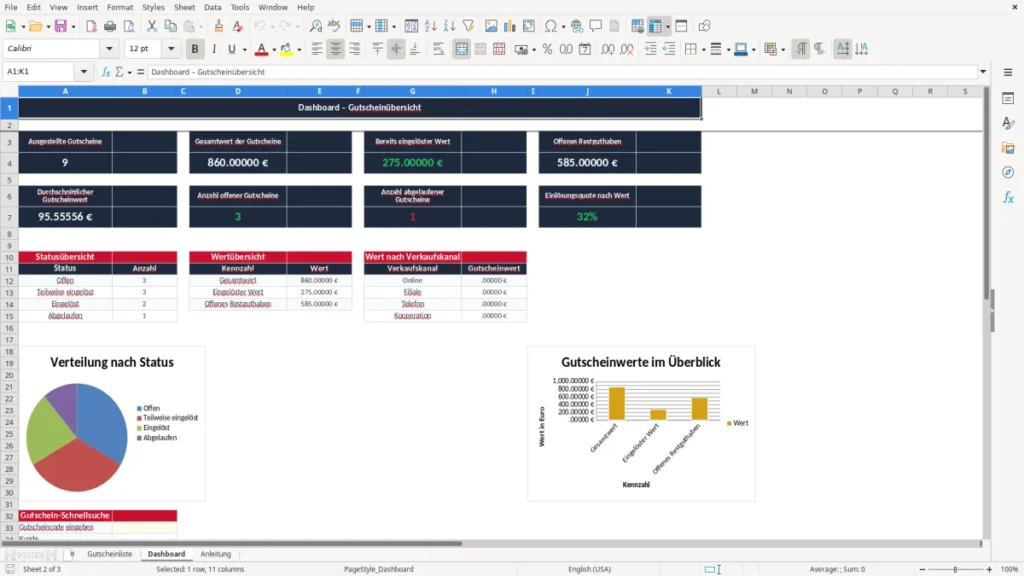The image size is (1024, 576).
Task: Click the zoom in plus button
Action: pyautogui.click(x=989, y=569)
